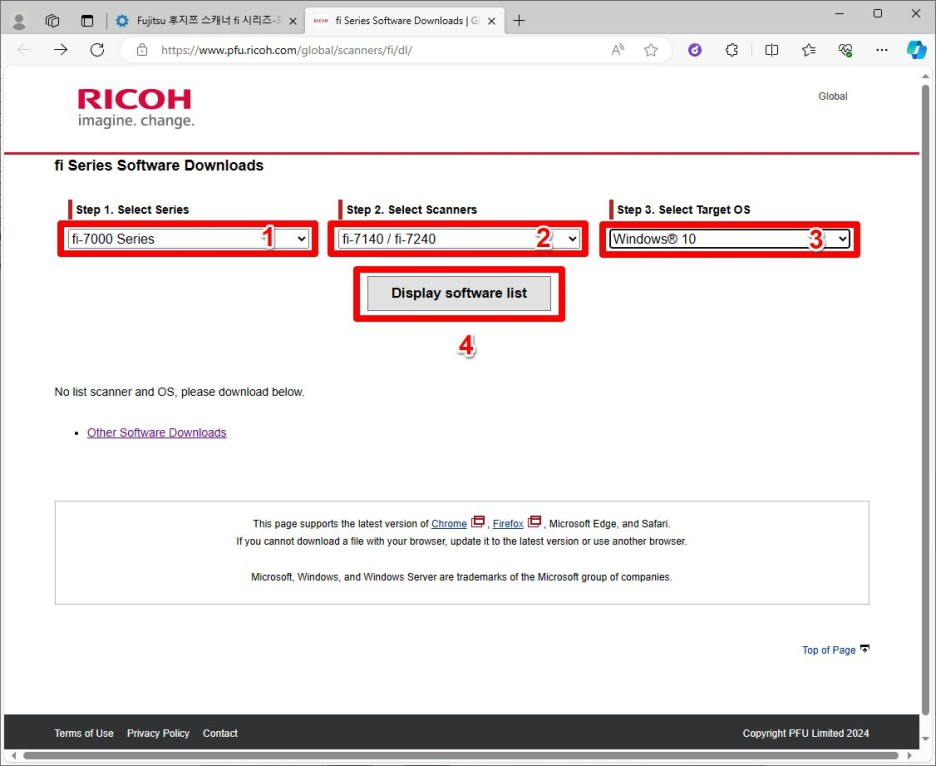Click the Copyright PFU Limited 2024 text

(806, 733)
